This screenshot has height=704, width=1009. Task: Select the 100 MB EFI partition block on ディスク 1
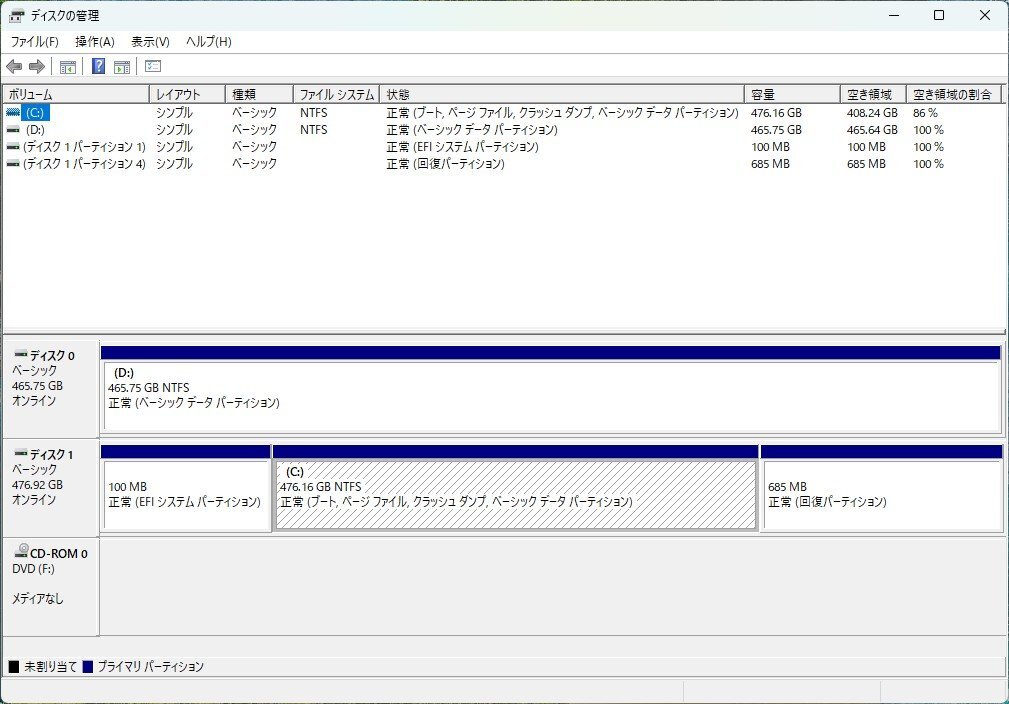click(x=186, y=495)
